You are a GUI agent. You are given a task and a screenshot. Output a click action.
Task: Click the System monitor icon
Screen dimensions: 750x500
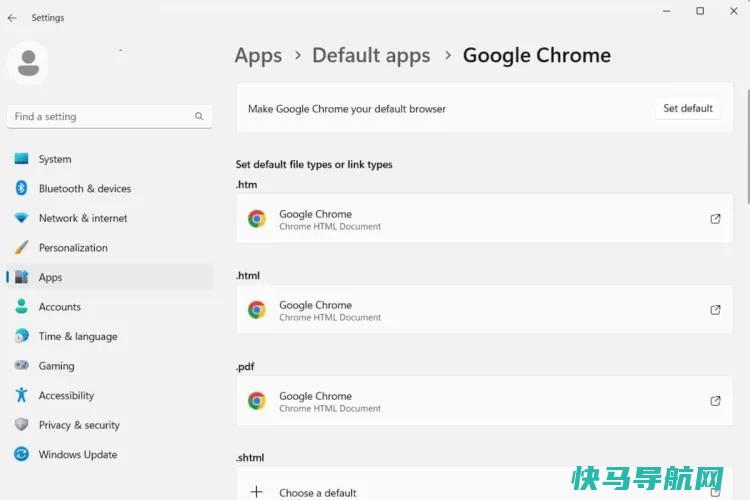(22, 158)
